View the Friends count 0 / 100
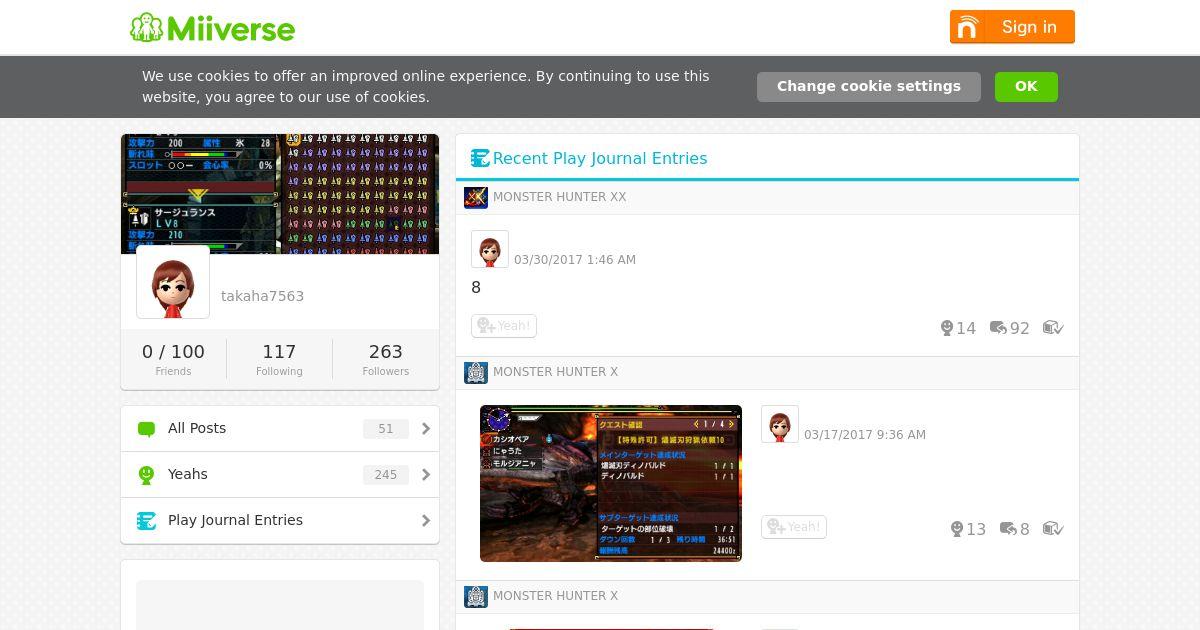Image resolution: width=1200 pixels, height=630 pixels. (x=173, y=359)
